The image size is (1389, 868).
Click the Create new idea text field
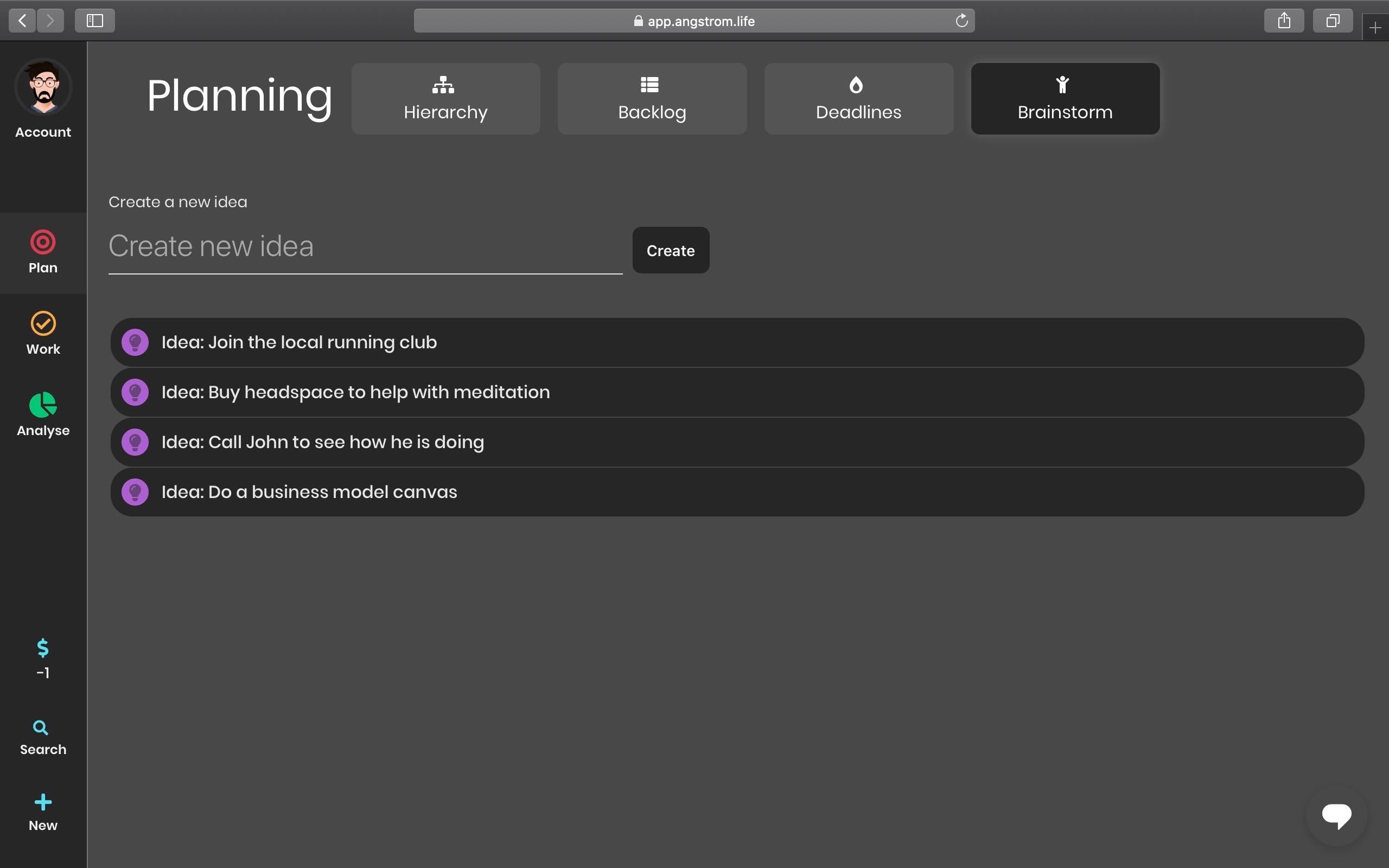click(365, 247)
